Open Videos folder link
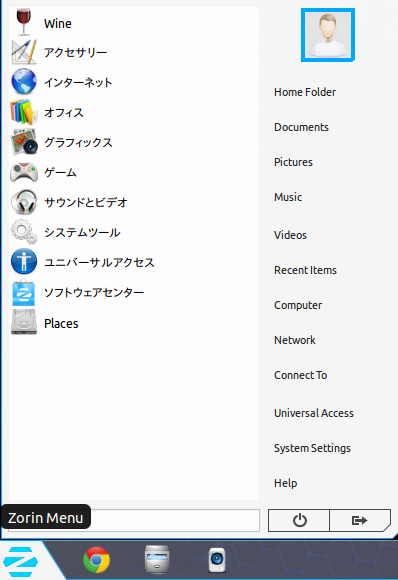The width and height of the screenshot is (398, 580). click(290, 235)
